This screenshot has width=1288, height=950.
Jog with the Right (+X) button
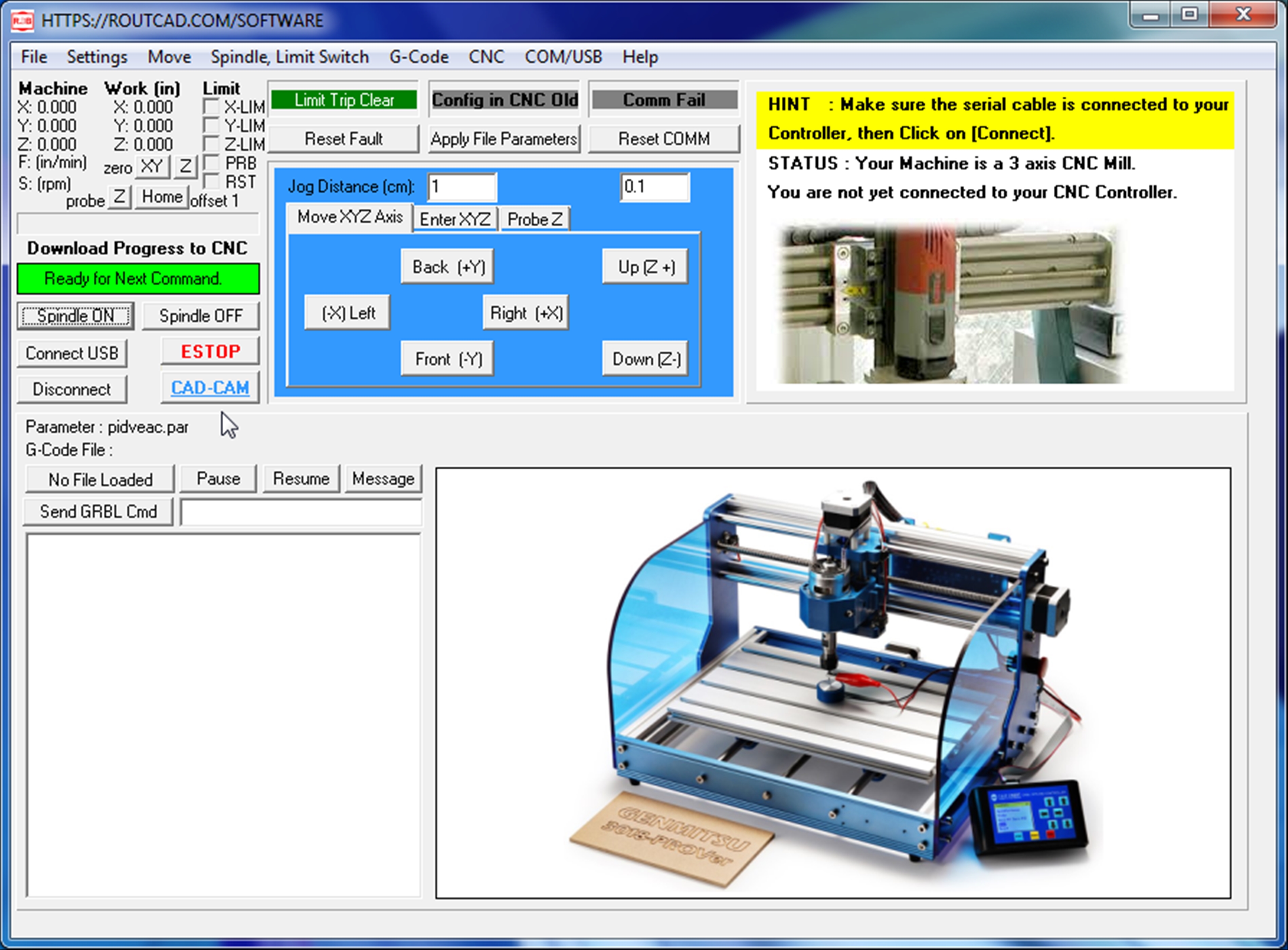pos(526,313)
